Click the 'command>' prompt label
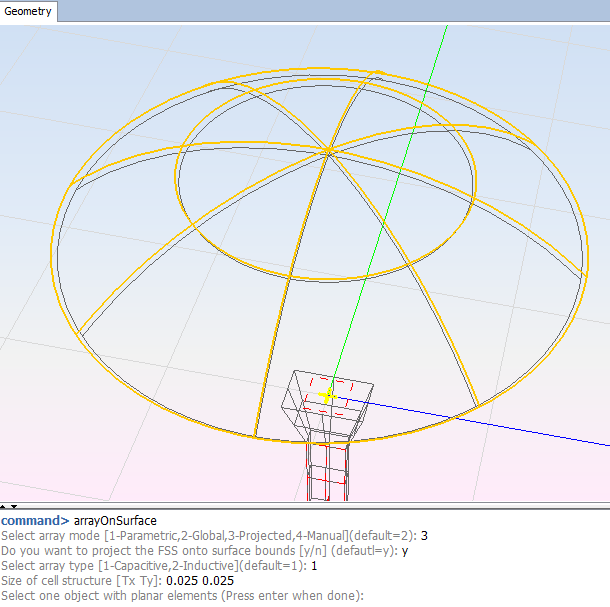Screen dimensions: 610x607 click(35, 521)
